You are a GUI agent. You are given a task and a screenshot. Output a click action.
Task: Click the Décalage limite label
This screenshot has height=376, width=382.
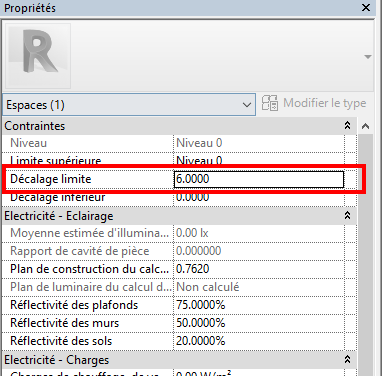coord(51,179)
